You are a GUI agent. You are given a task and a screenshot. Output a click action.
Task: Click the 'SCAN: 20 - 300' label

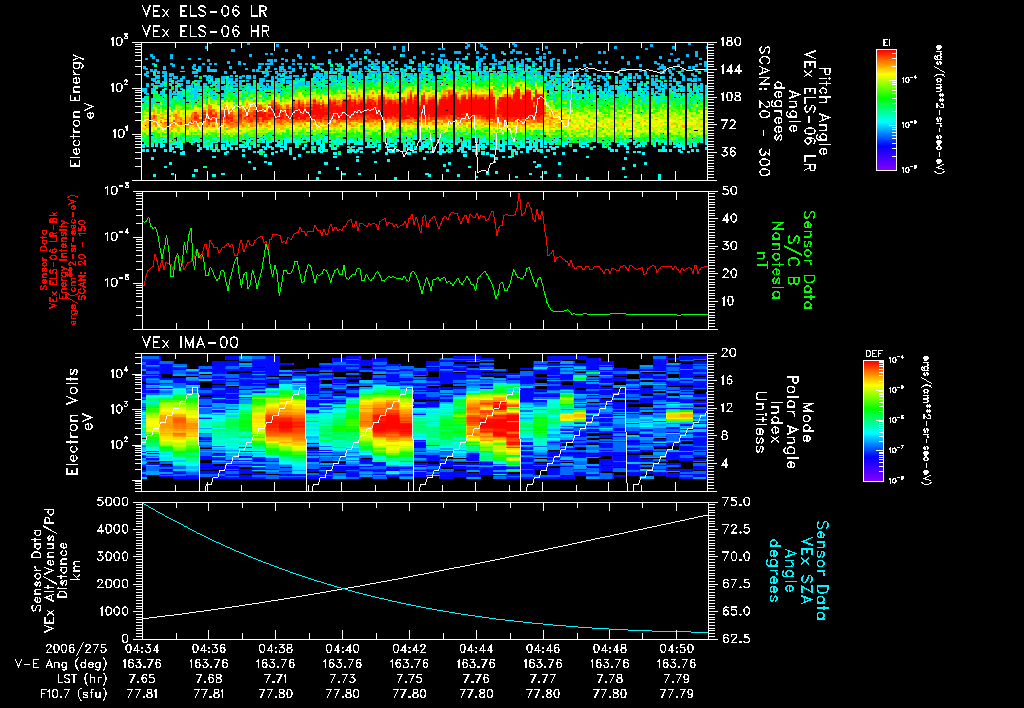coord(765,111)
